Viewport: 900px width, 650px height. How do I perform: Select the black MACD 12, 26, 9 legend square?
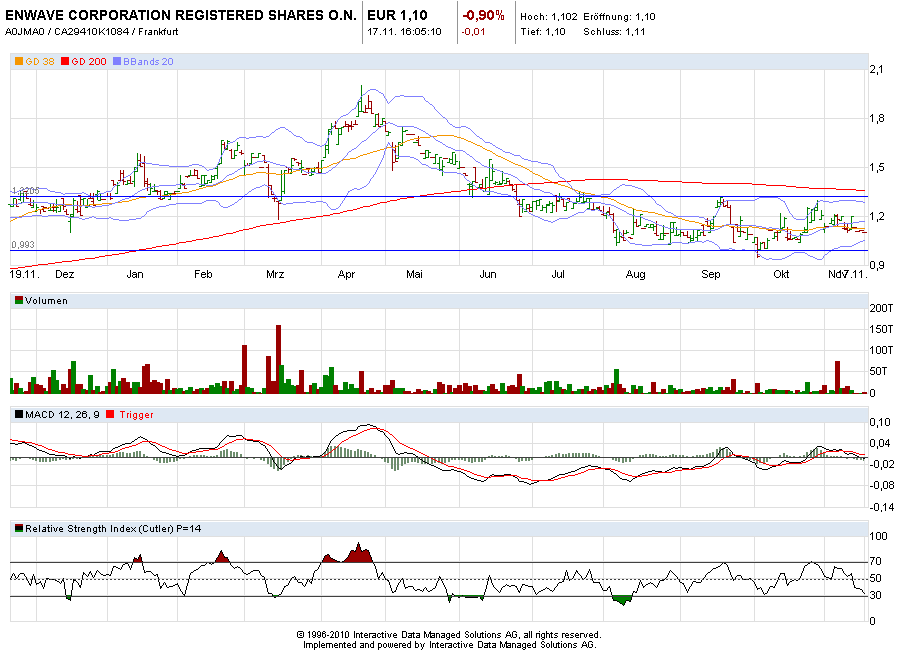click(x=19, y=414)
